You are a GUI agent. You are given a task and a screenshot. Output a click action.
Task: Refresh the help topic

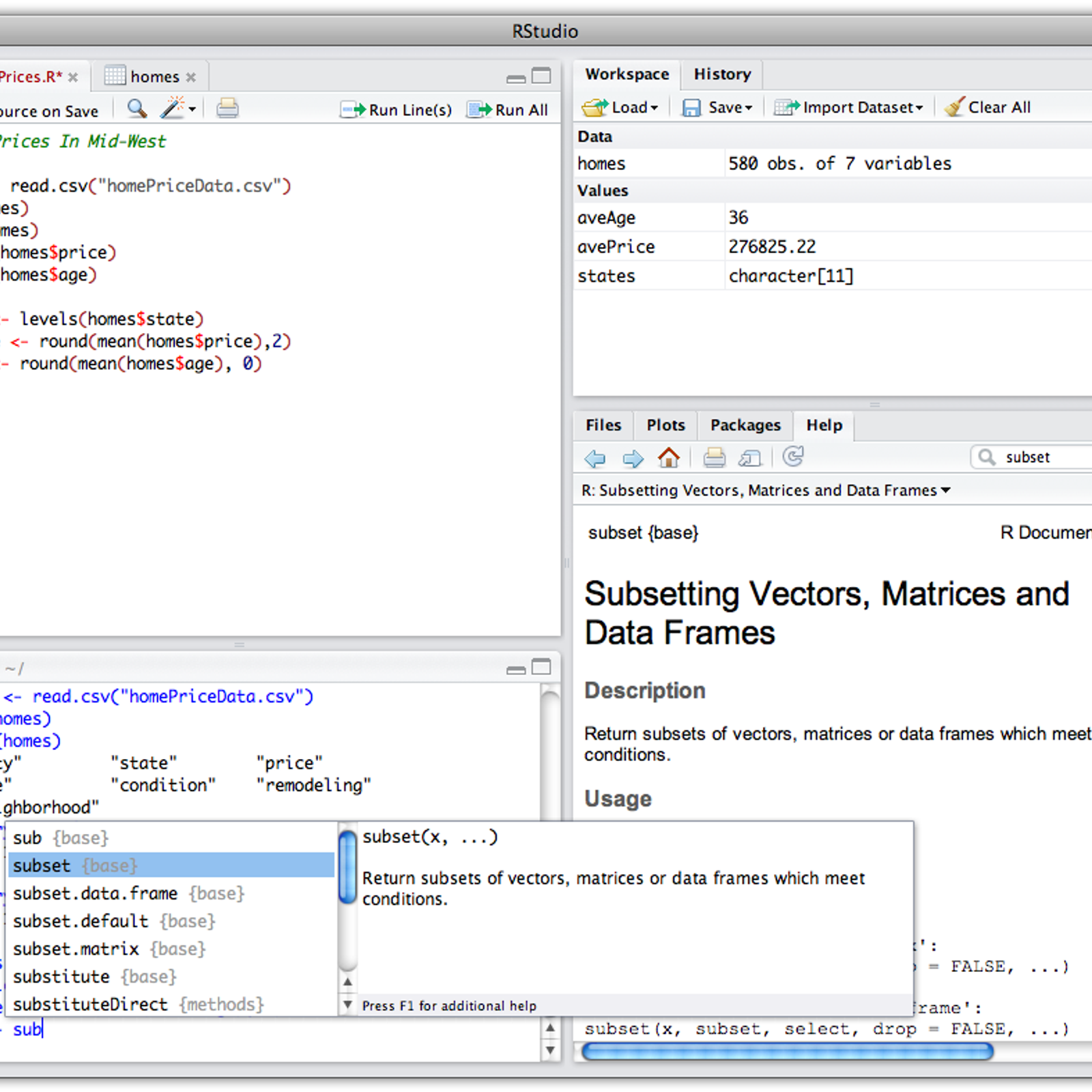click(x=793, y=457)
